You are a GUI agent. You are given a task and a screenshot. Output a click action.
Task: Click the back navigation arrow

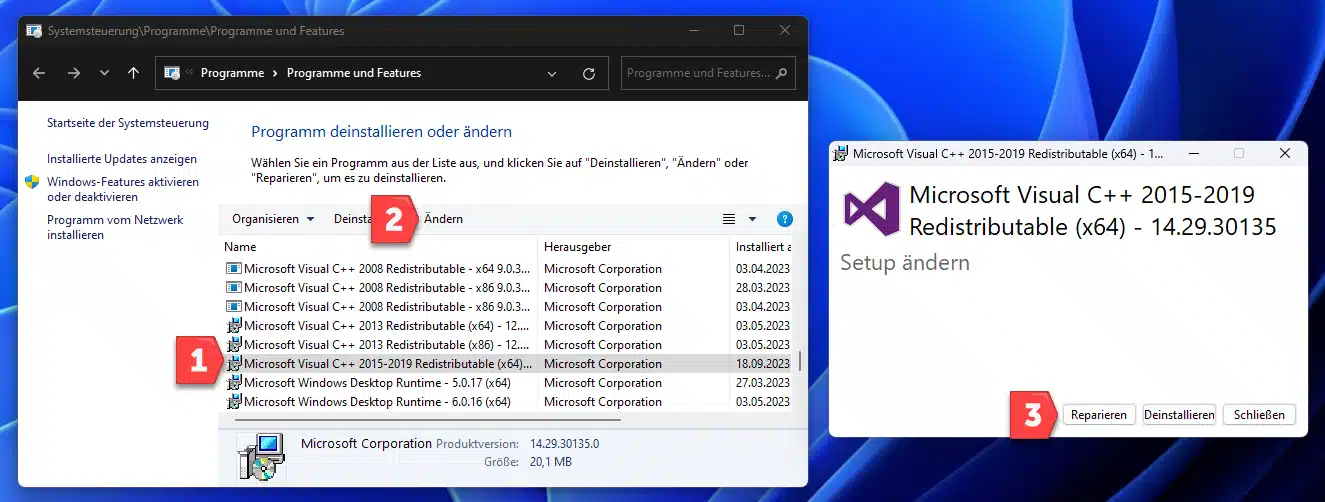click(39, 73)
